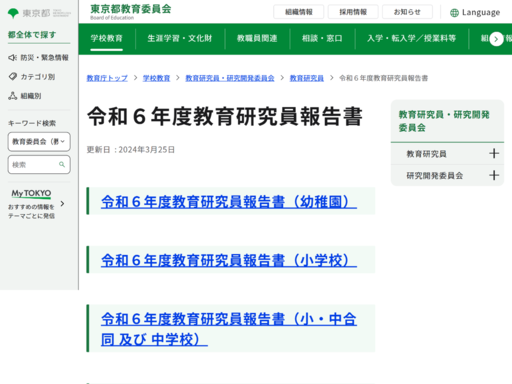The image size is (512, 384).
Task: Open the 生涯学習・文化財 navigation tab
Action: tap(180, 38)
